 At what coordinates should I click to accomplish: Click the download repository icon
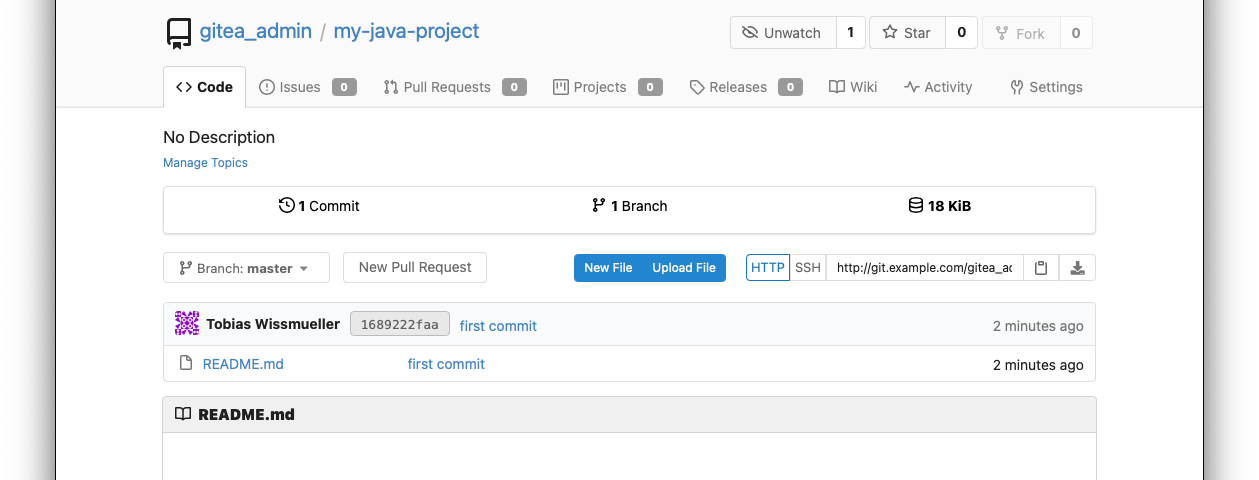(x=1077, y=268)
